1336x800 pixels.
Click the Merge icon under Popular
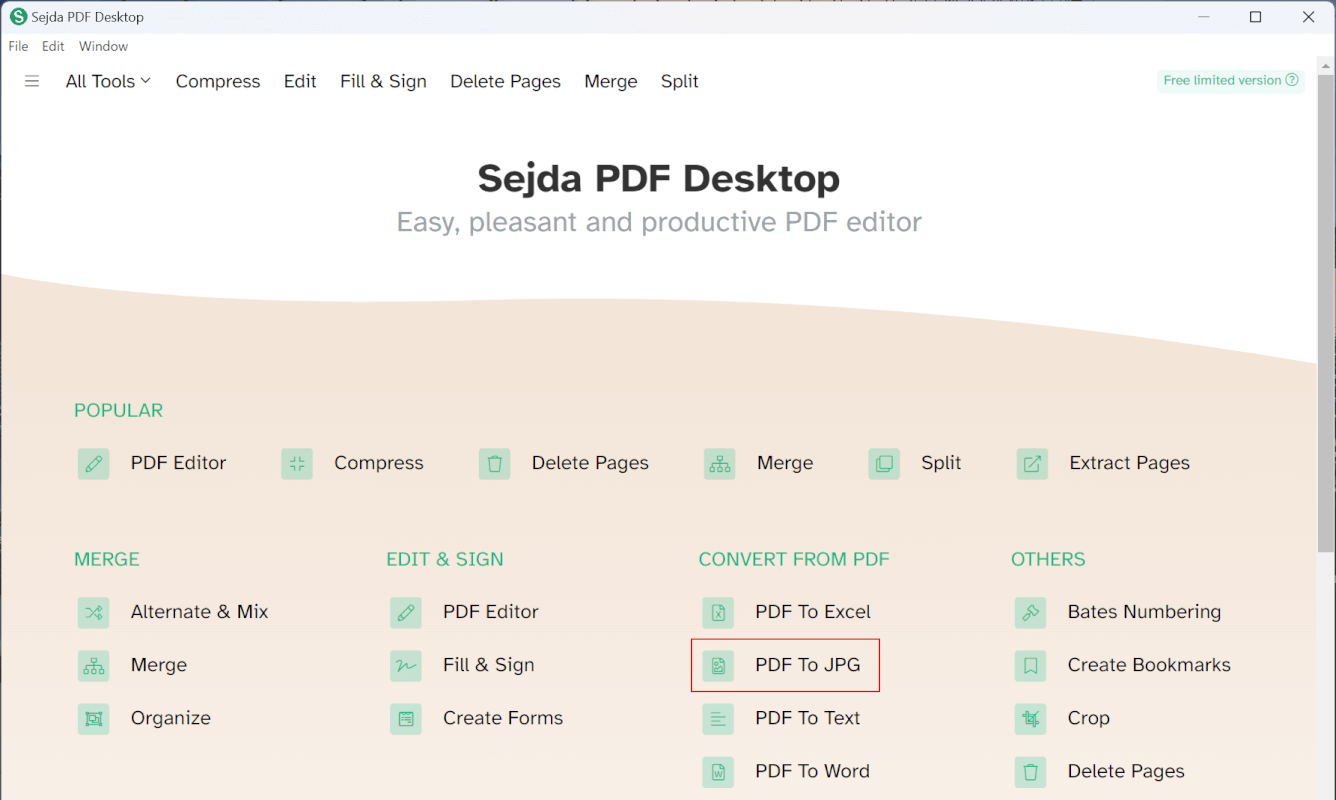click(x=720, y=464)
